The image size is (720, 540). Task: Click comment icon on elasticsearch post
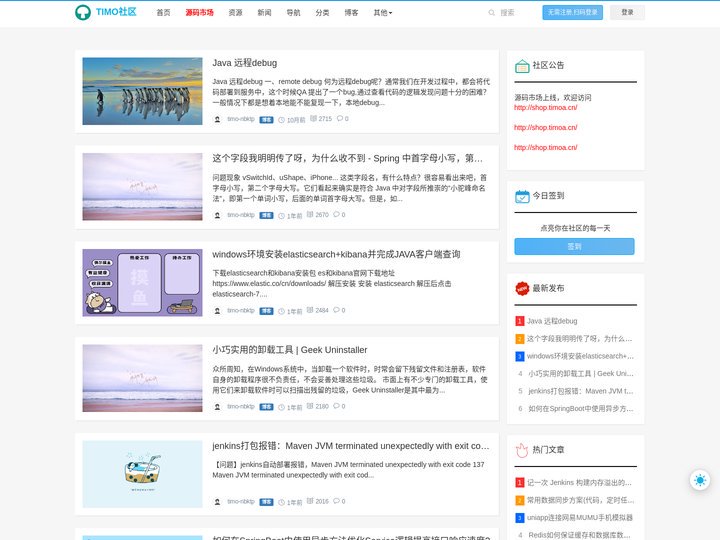click(x=337, y=310)
